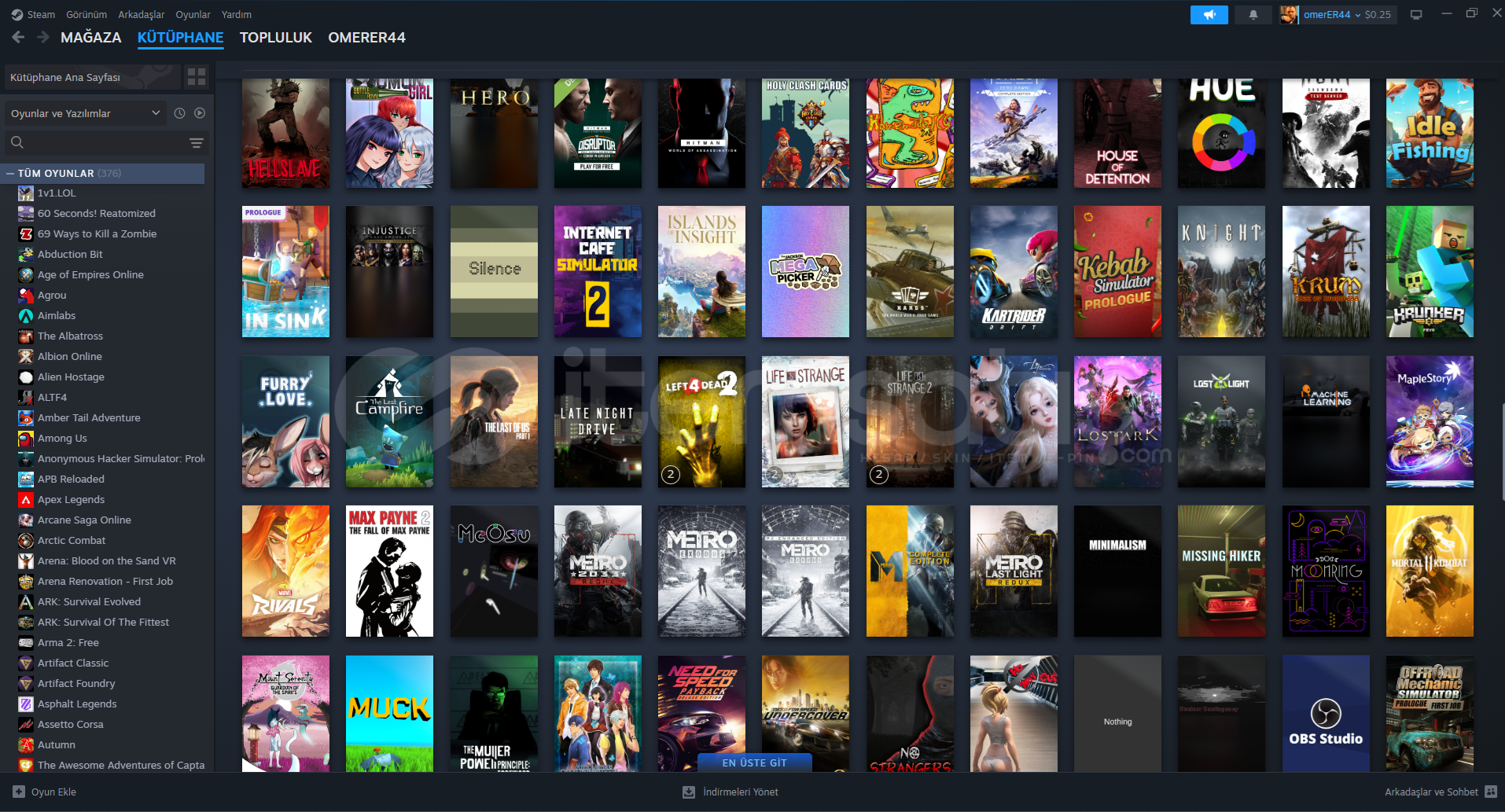
Task: Select Apex Legends icon in sidebar
Action: click(26, 499)
